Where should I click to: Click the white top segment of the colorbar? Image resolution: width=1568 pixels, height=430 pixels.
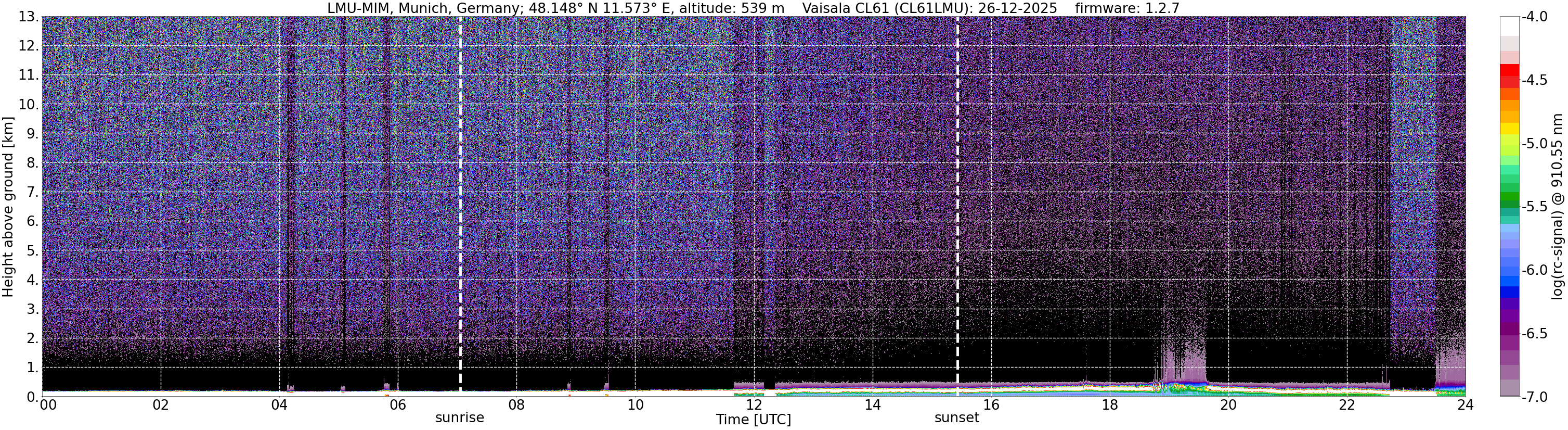click(x=1509, y=26)
